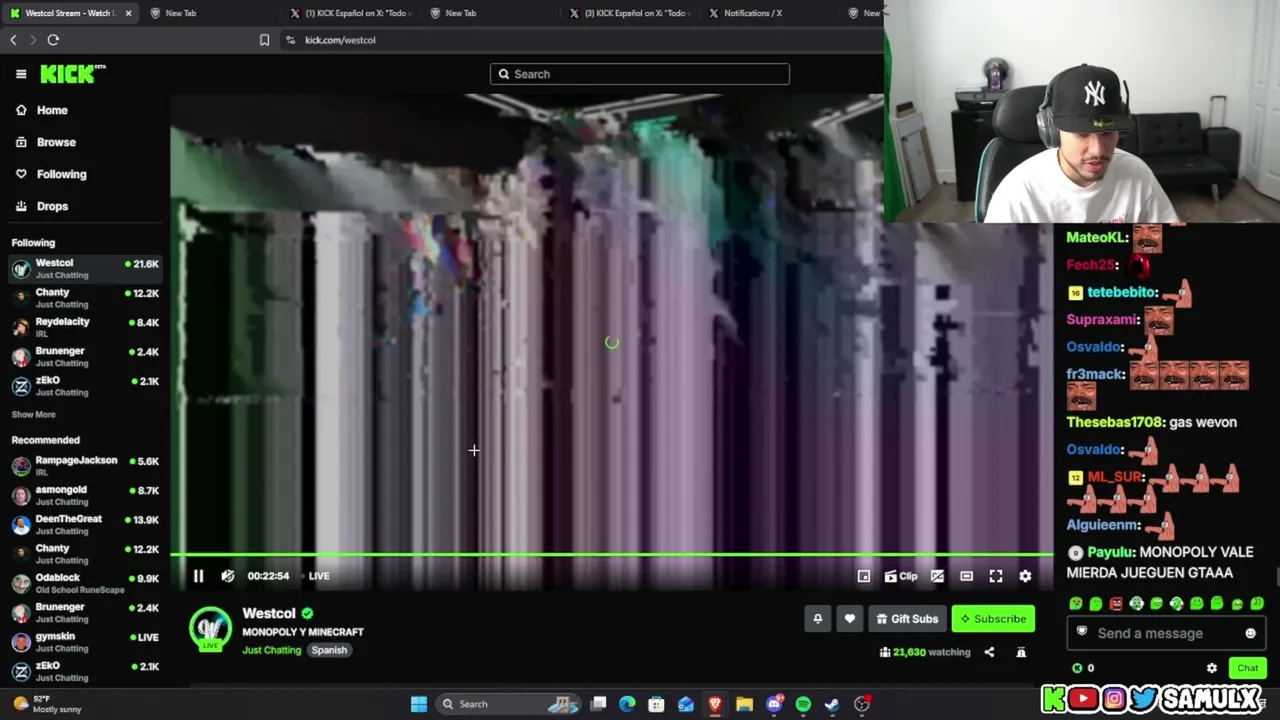Open the Windows Start menu
Image resolution: width=1280 pixels, height=720 pixels.
tap(419, 704)
